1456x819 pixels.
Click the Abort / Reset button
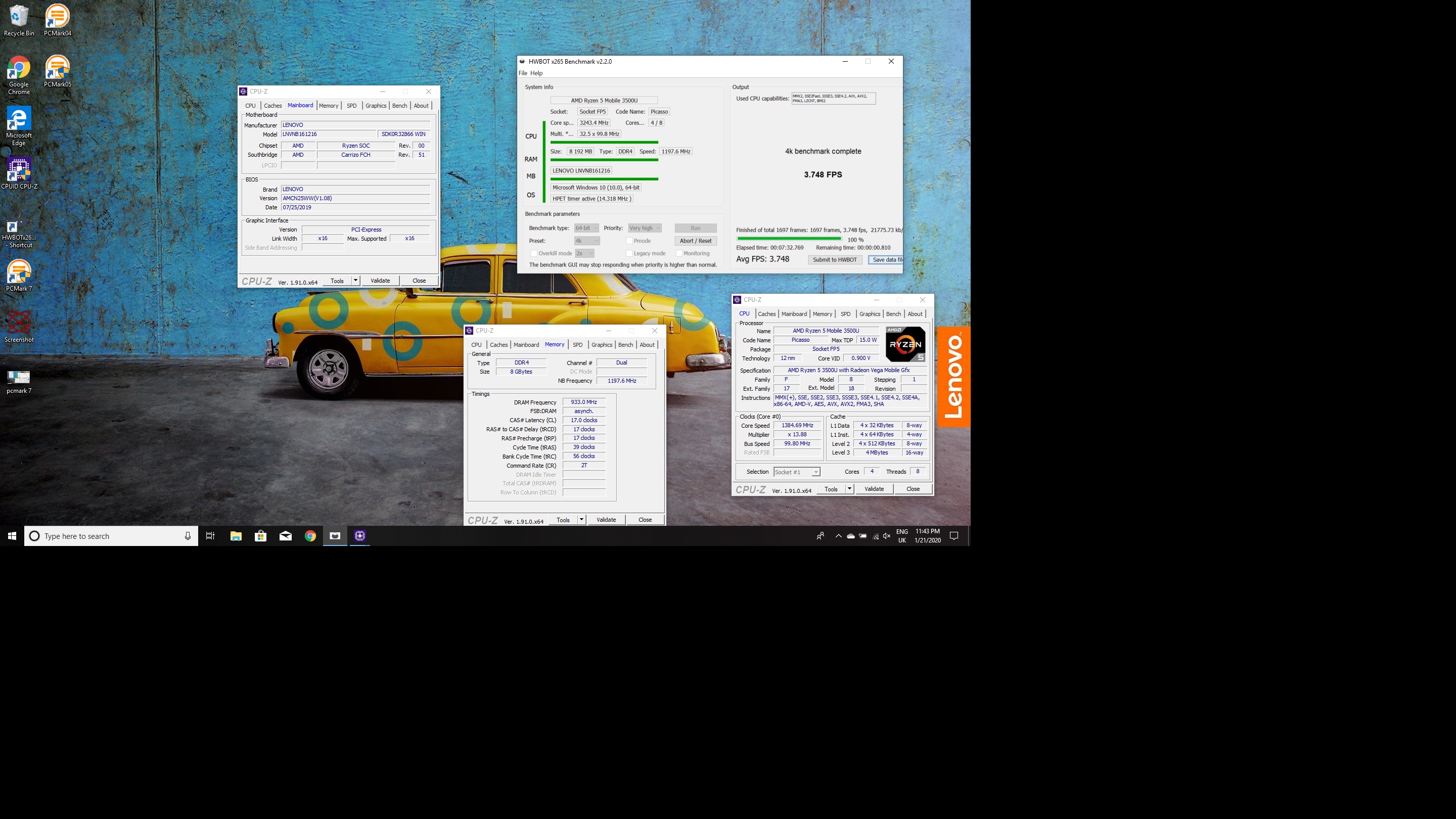click(696, 241)
